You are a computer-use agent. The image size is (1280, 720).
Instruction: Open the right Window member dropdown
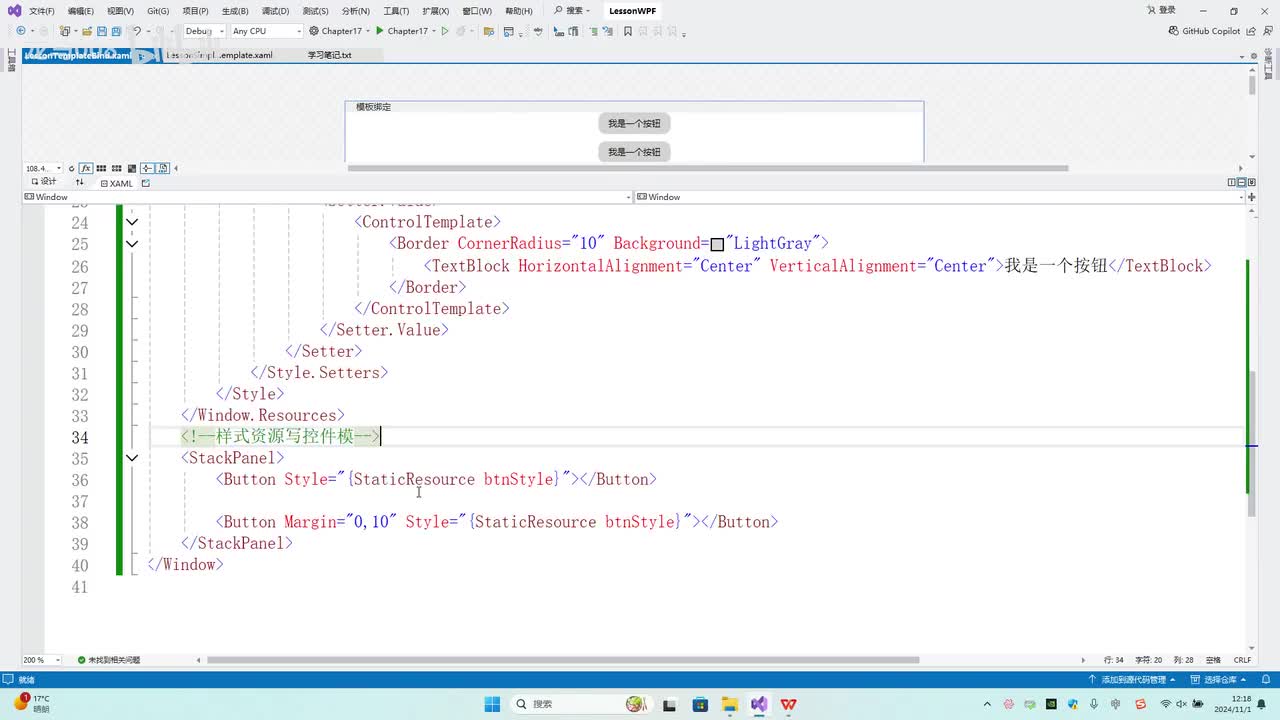pyautogui.click(x=940, y=197)
